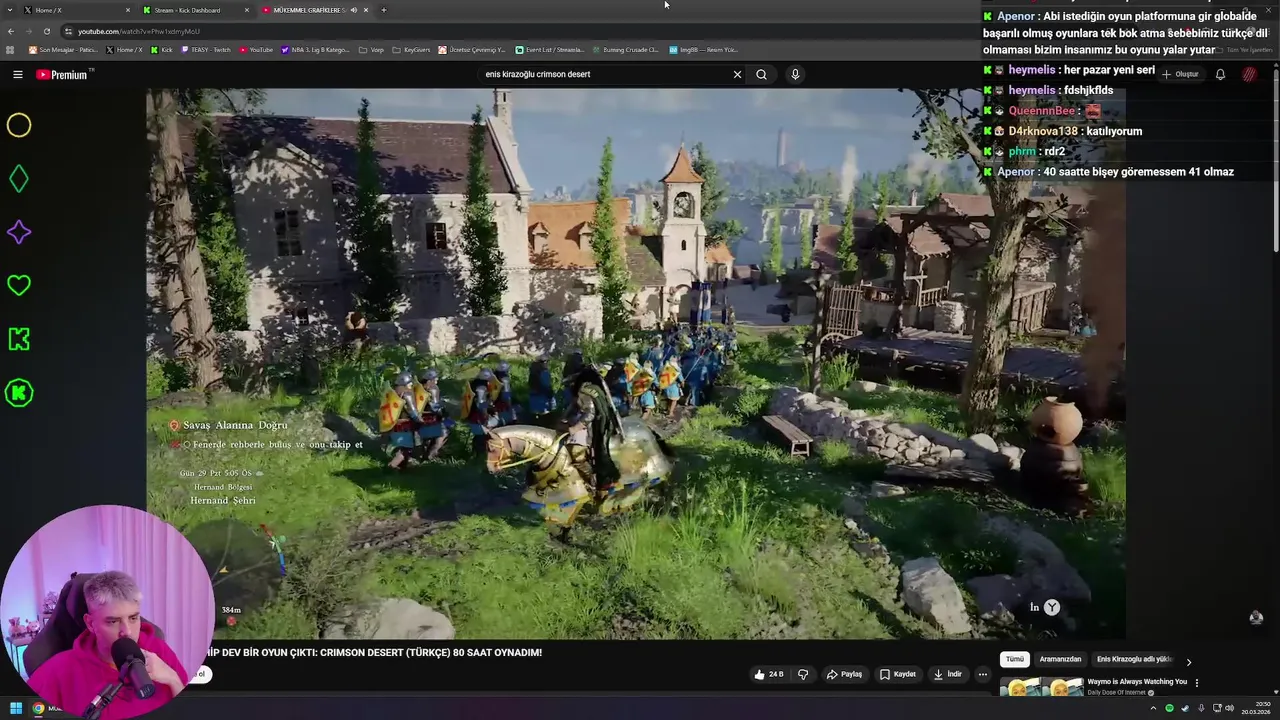Viewport: 1280px width, 720px height.
Task: Click the video player area
Action: (x=636, y=363)
